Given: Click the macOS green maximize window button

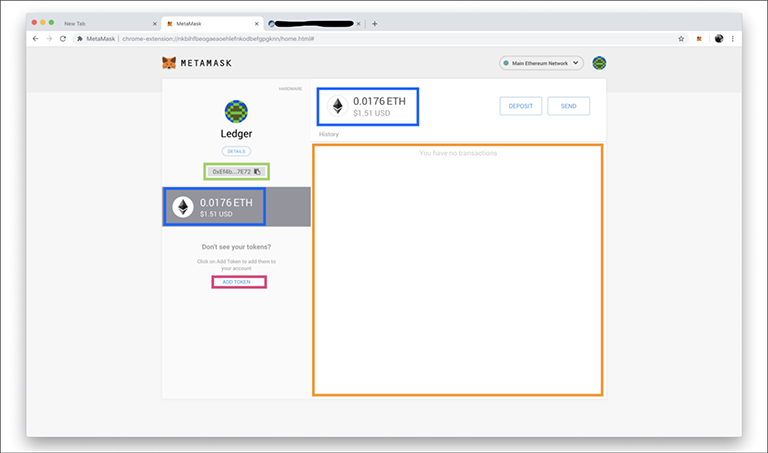Looking at the screenshot, I should pos(51,23).
